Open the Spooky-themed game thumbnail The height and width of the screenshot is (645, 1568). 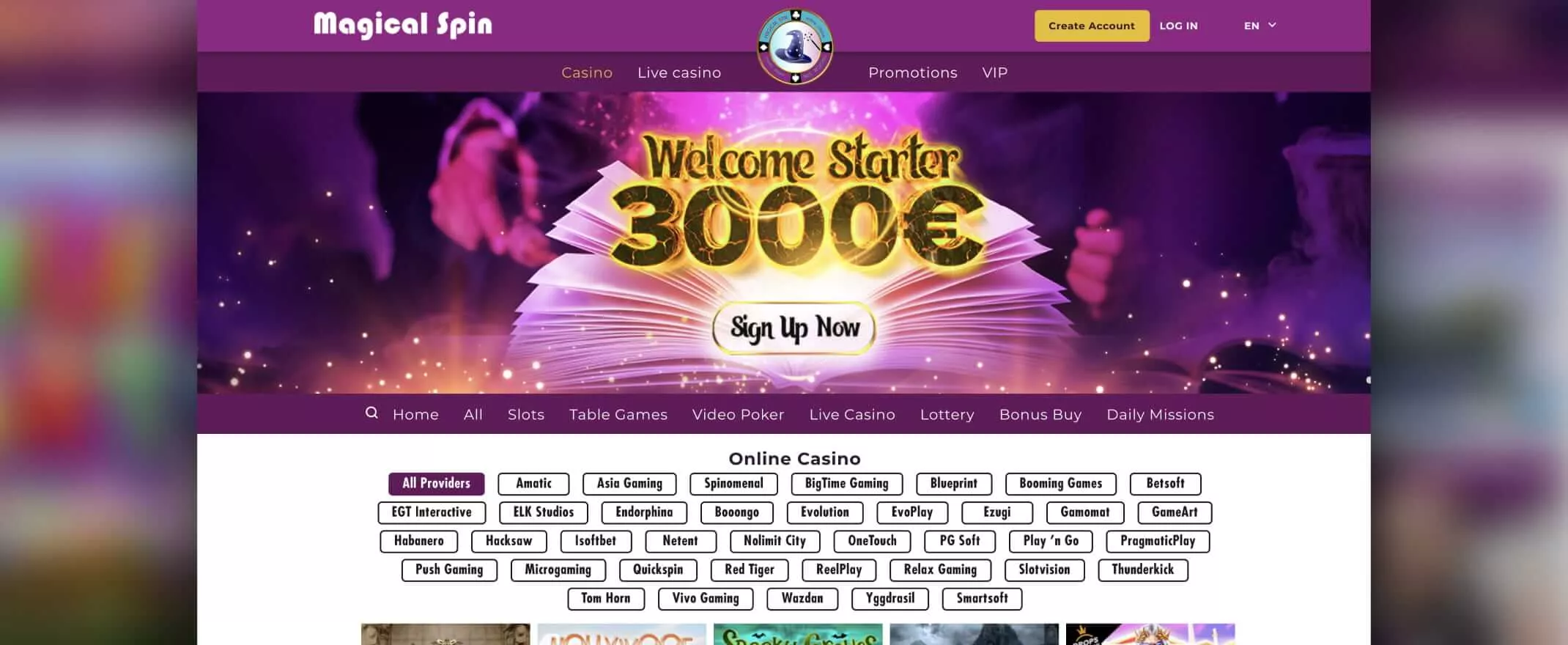(798, 635)
